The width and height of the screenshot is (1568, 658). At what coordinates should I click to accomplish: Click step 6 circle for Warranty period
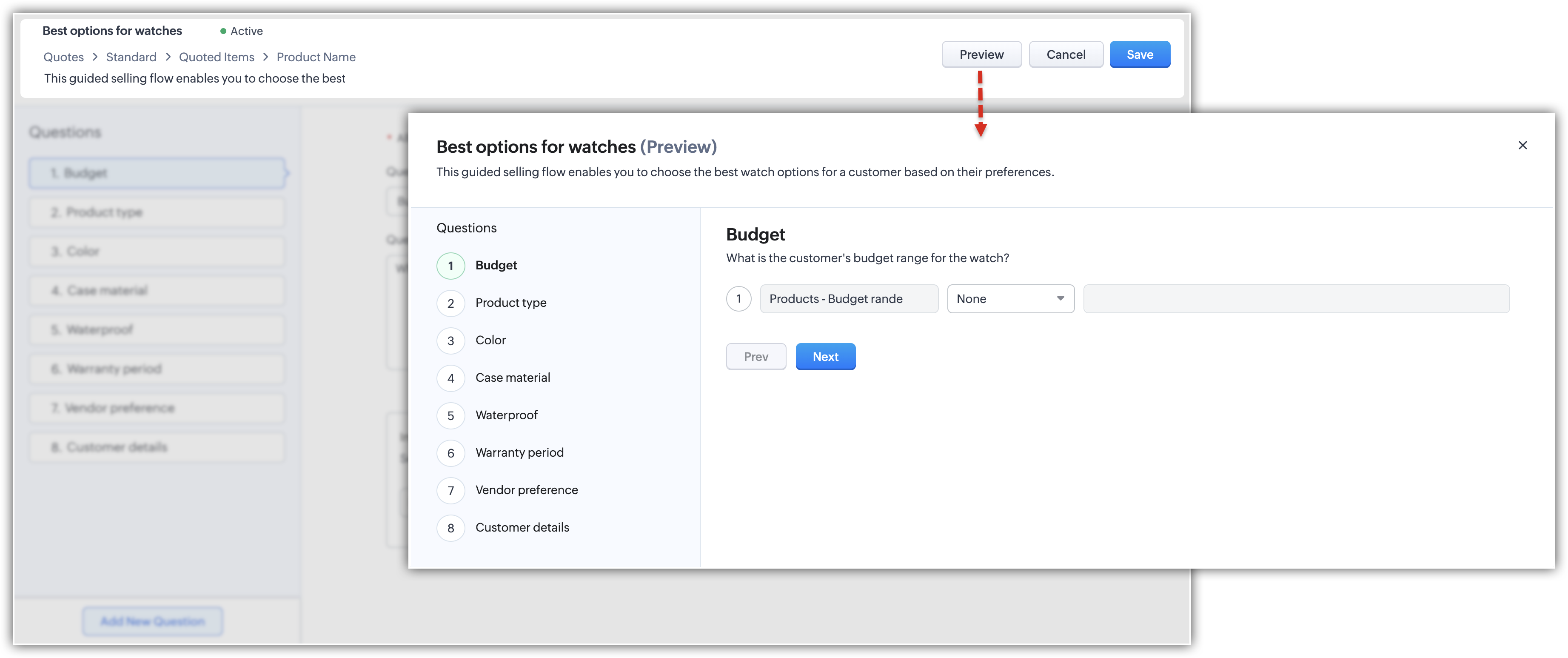(x=450, y=453)
